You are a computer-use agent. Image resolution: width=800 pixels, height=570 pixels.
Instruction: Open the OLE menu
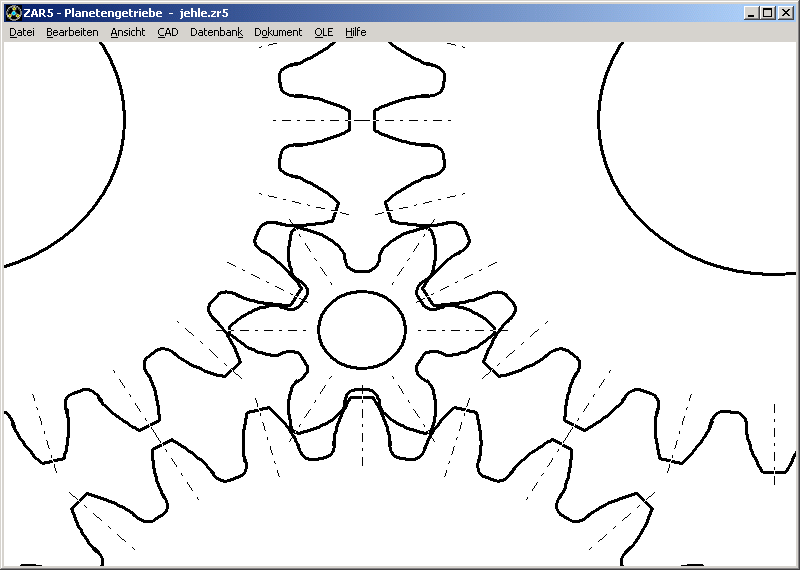tap(324, 32)
